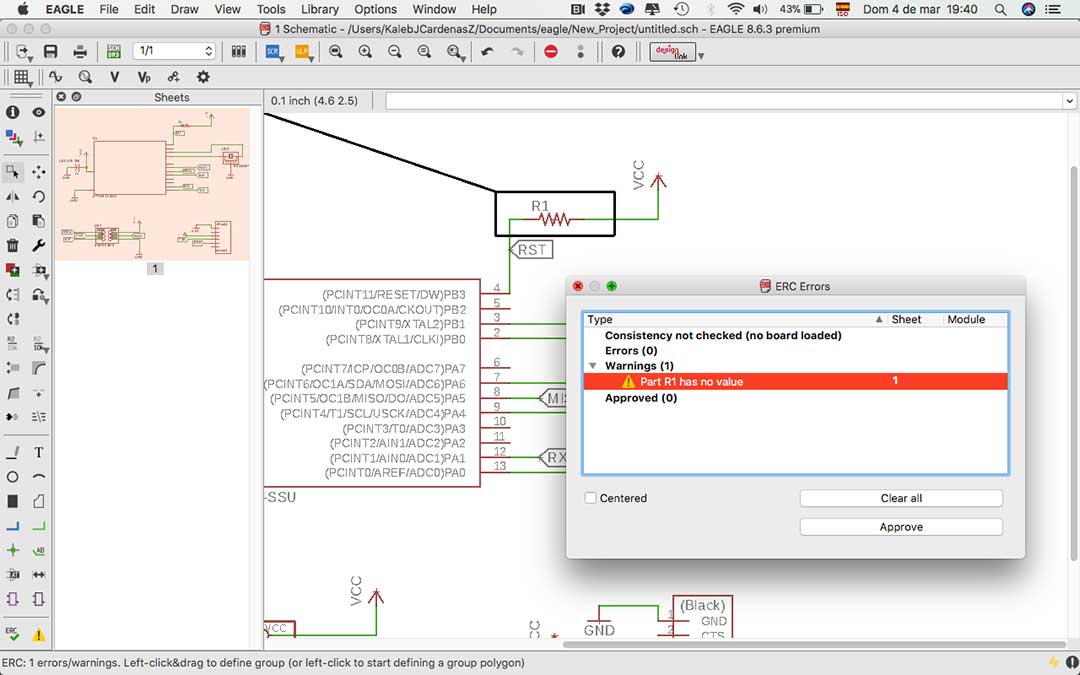Viewport: 1080px width, 675px height.
Task: Choose the Rectangle drawing tool
Action: [x=12, y=501]
